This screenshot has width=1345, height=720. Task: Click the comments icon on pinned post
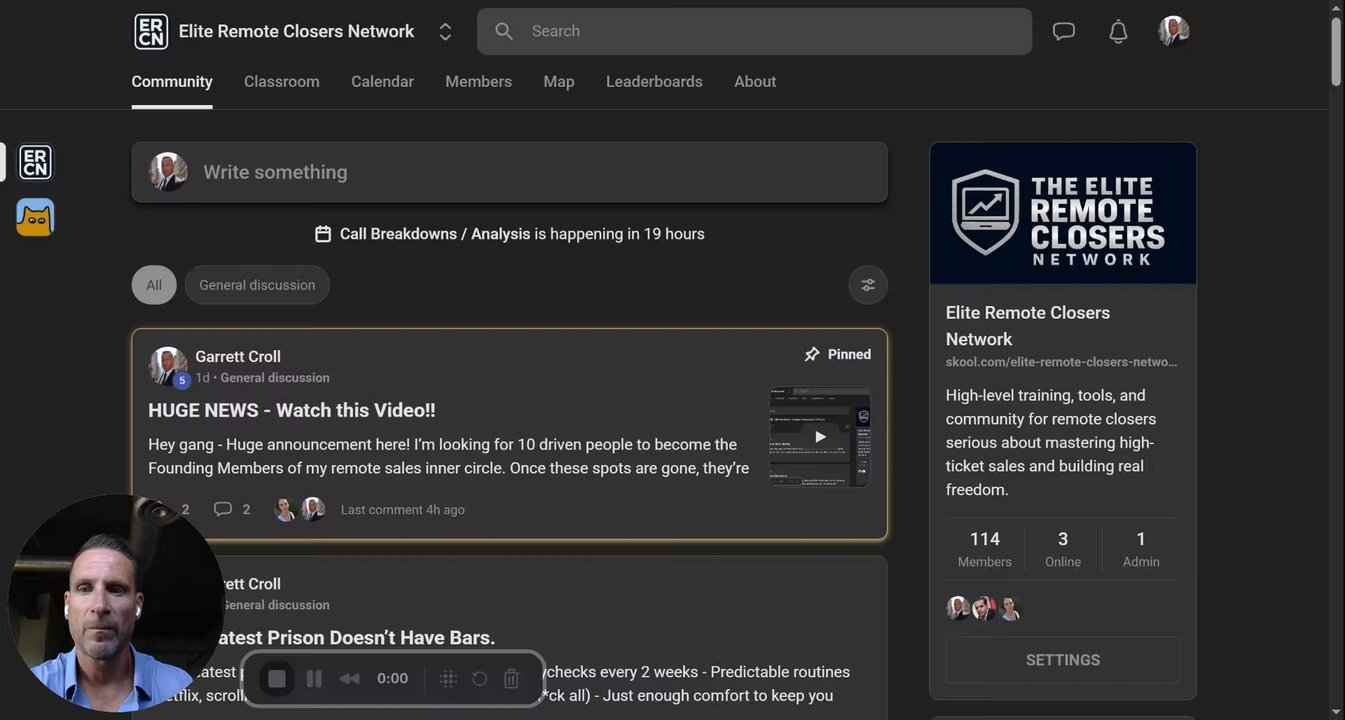pyautogui.click(x=222, y=509)
